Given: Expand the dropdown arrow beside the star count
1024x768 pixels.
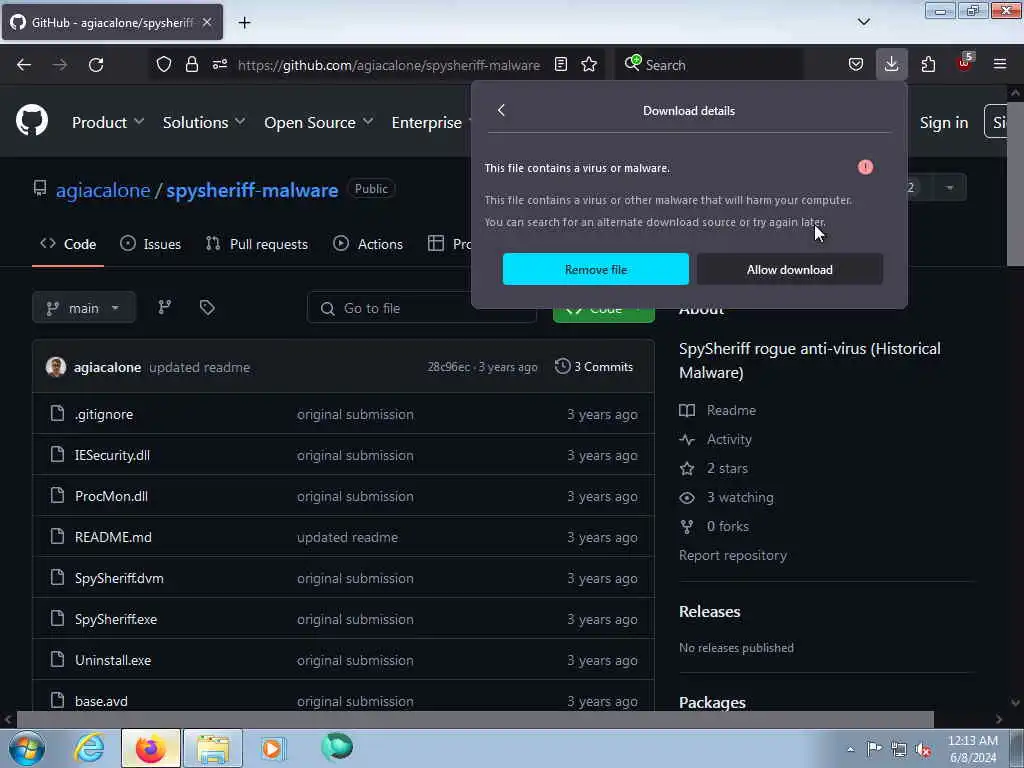Looking at the screenshot, I should coord(949,188).
